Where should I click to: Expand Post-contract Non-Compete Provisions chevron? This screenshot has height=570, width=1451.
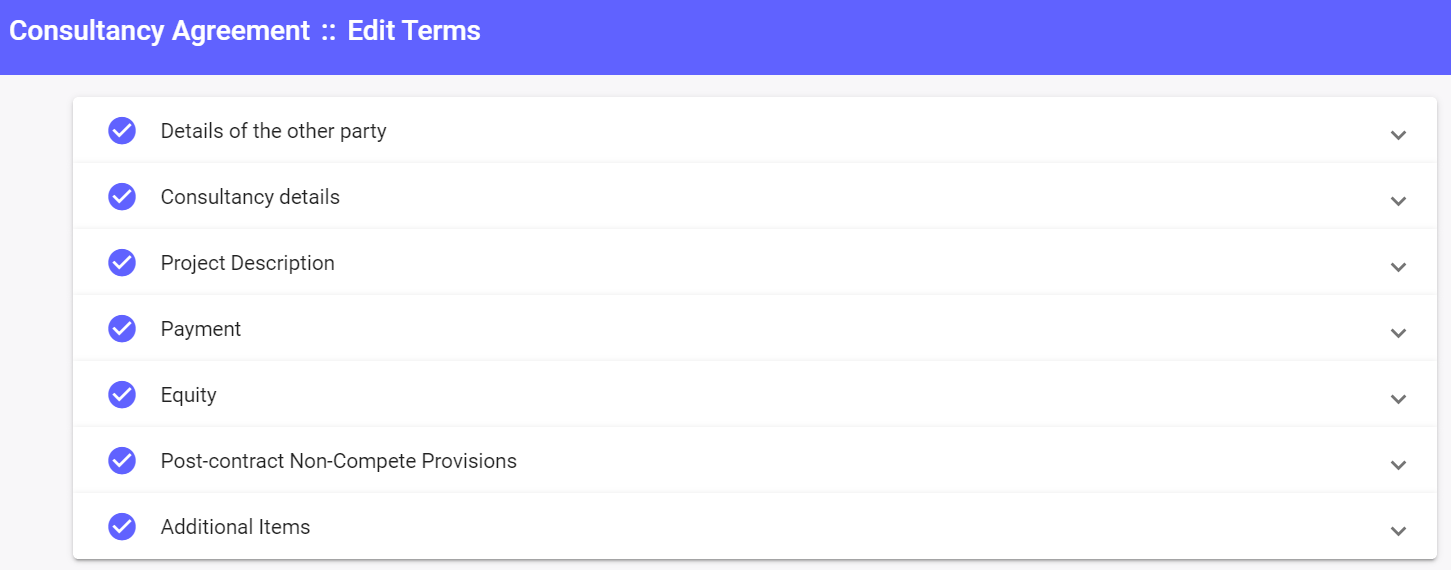tap(1398, 464)
